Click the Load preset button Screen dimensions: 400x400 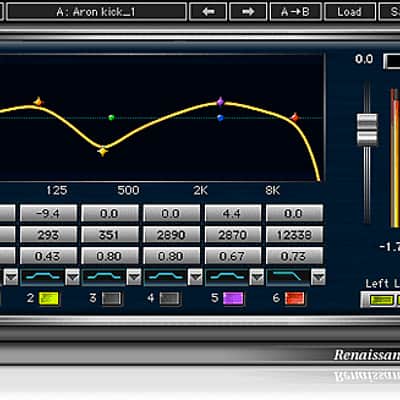(350, 12)
